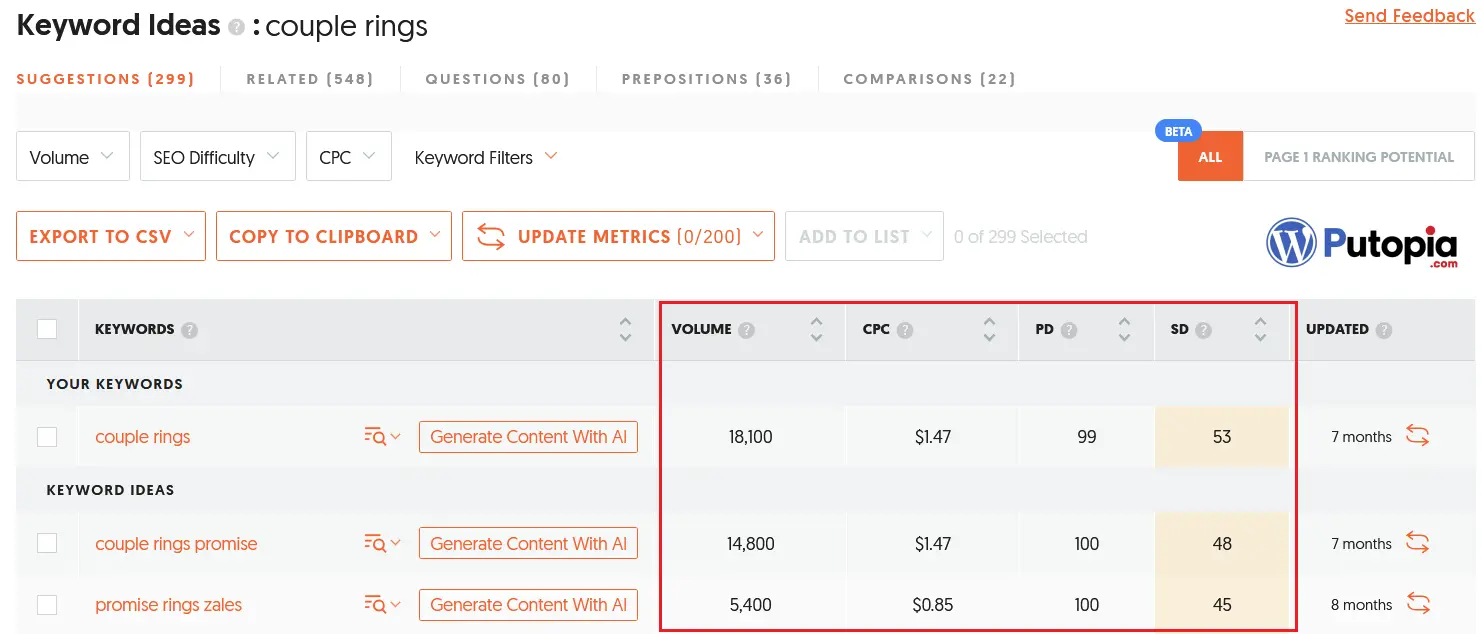The height and width of the screenshot is (634, 1482).
Task: Open the COPY TO CLIPBOARD dropdown
Action: tap(334, 237)
